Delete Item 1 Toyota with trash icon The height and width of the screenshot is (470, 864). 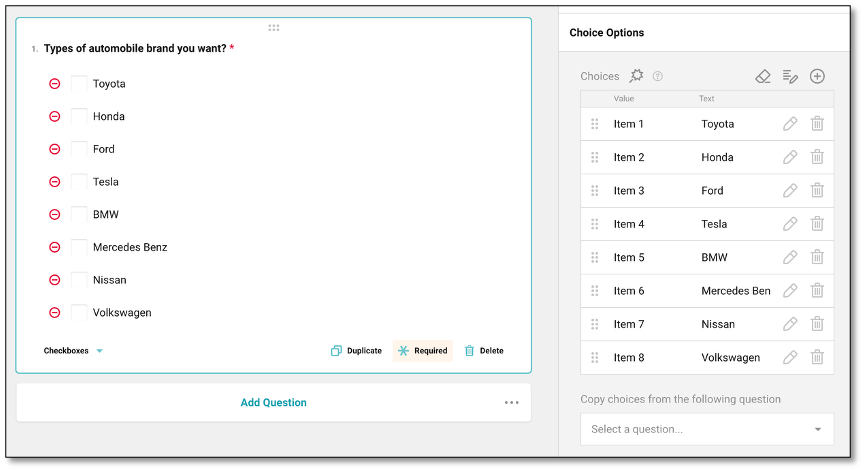tap(817, 124)
